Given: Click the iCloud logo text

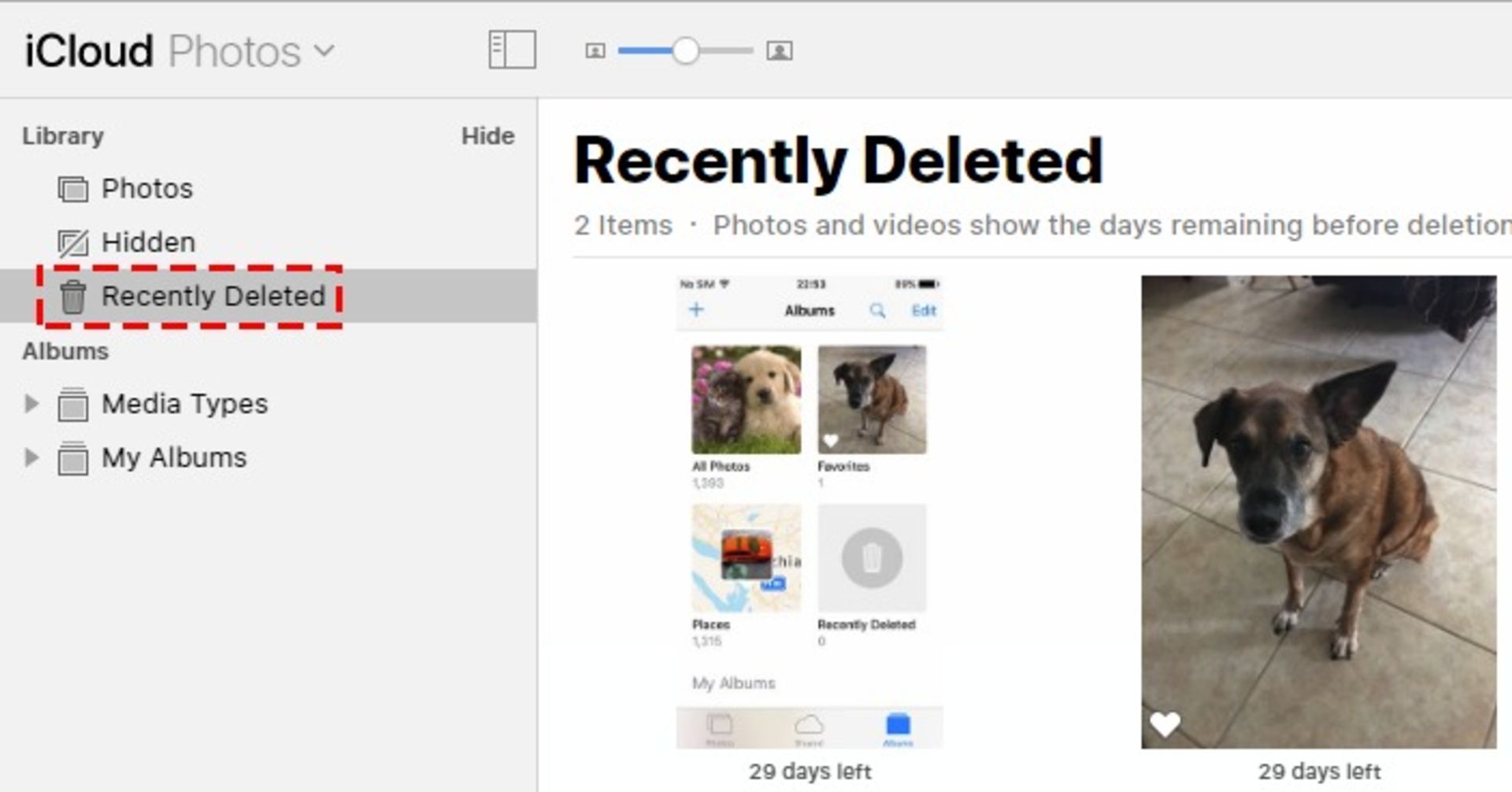Looking at the screenshot, I should coord(89,52).
